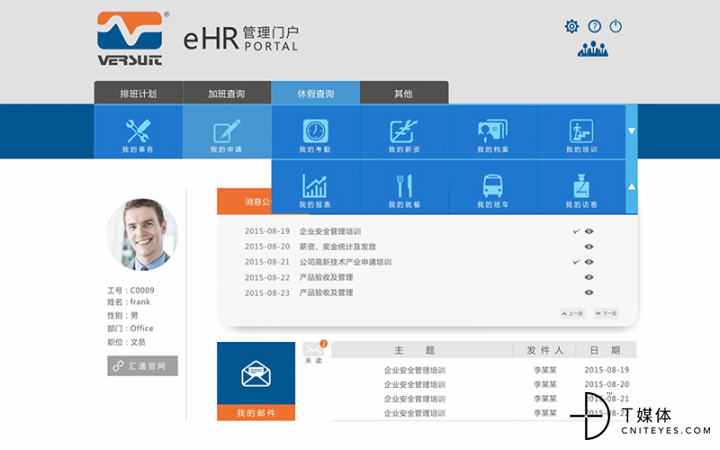Click the VERSUIT company logo
This screenshot has height=450, width=720.
tap(130, 39)
